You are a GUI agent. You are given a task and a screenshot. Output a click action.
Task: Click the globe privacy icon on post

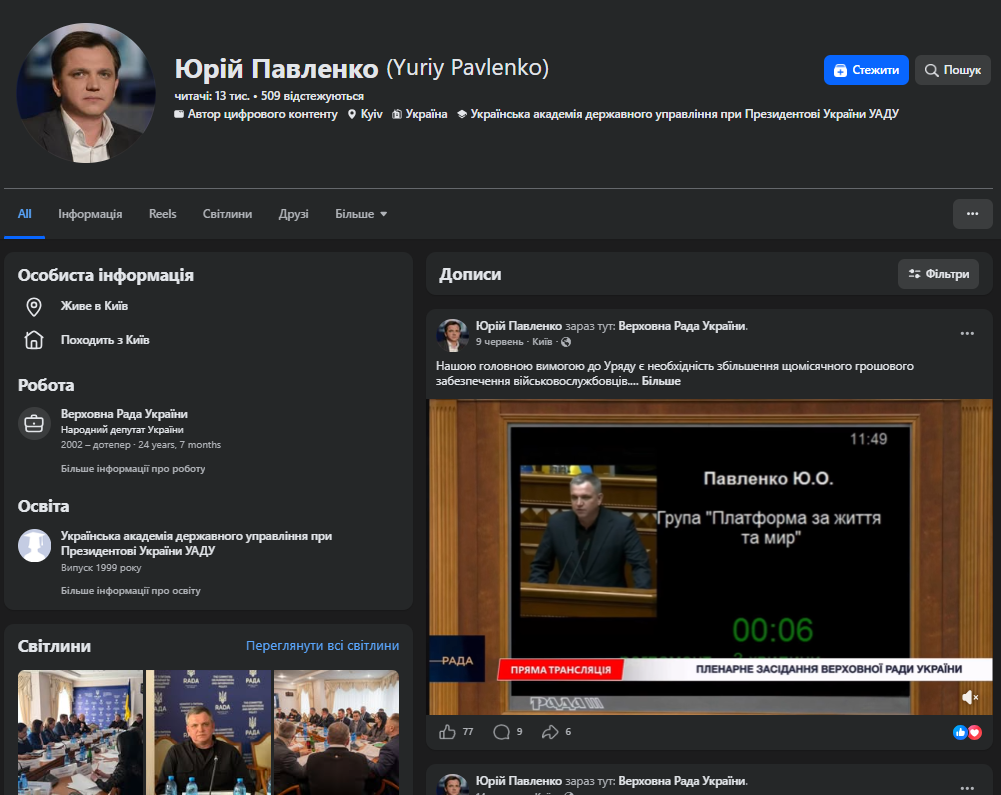[566, 342]
